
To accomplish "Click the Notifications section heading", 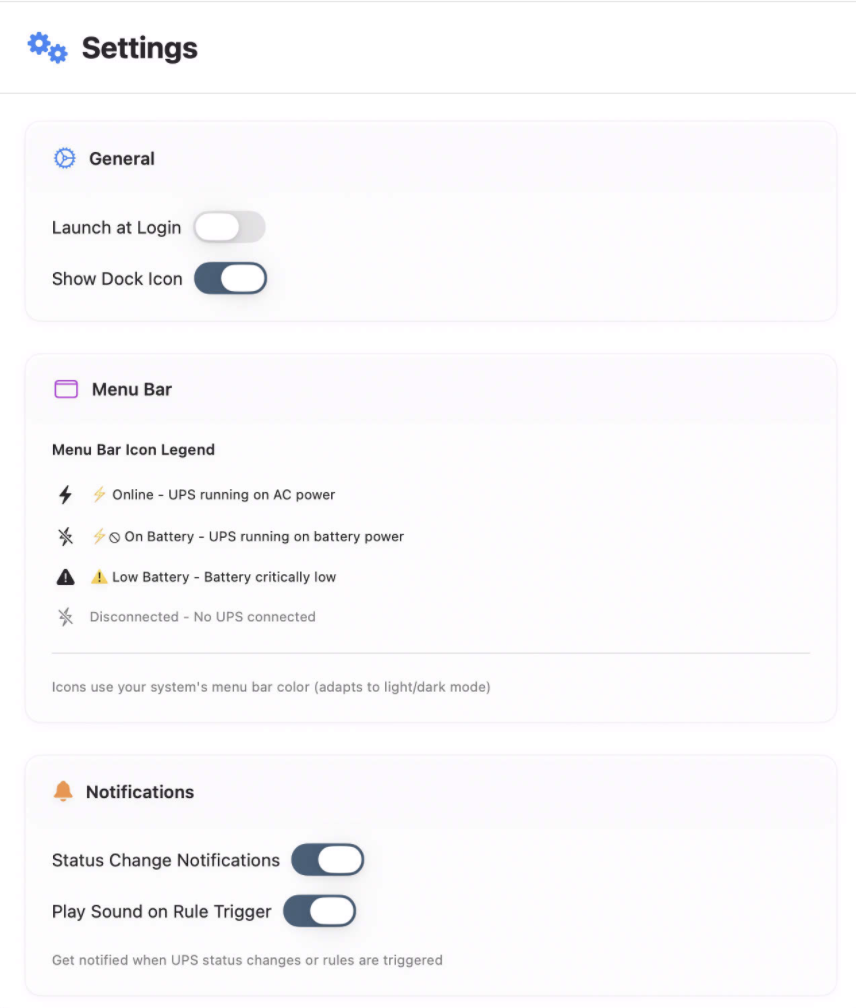I will [140, 792].
